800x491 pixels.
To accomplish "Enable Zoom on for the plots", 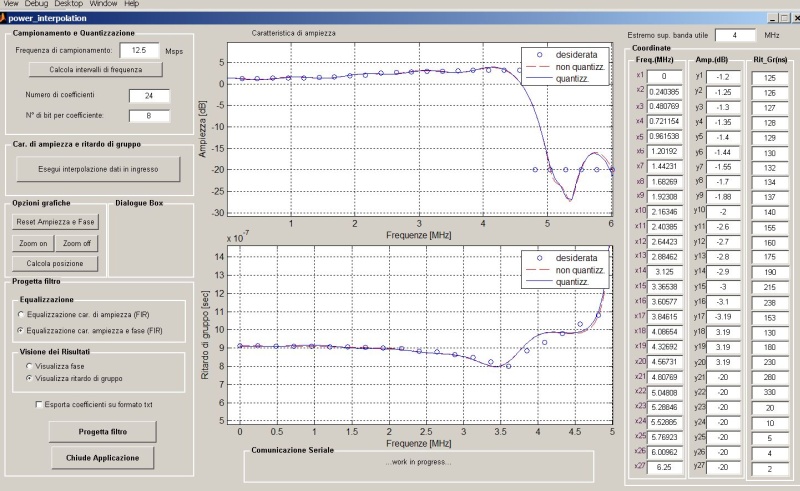I will click(x=33, y=243).
